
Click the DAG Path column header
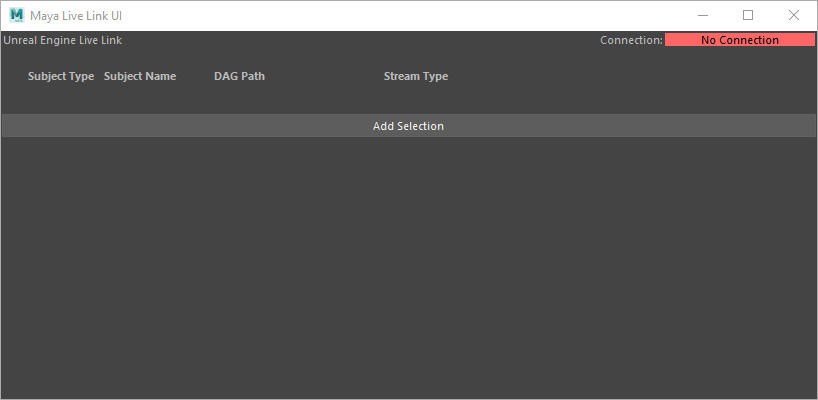pos(239,76)
